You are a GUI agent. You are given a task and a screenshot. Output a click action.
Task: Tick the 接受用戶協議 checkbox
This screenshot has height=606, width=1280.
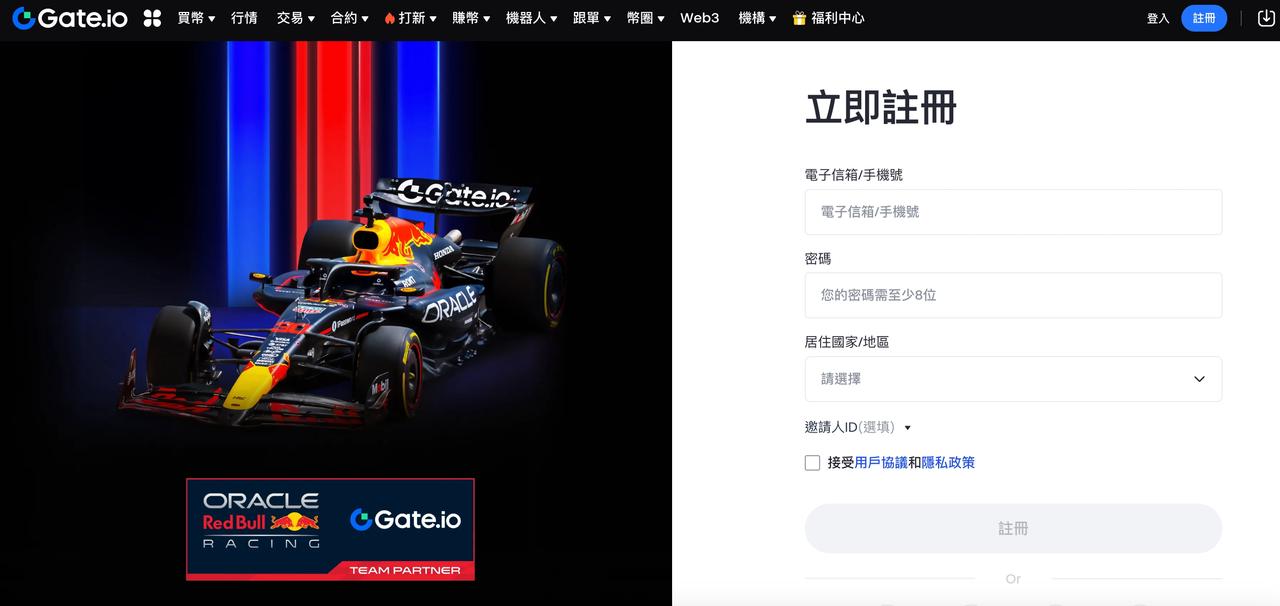click(812, 463)
